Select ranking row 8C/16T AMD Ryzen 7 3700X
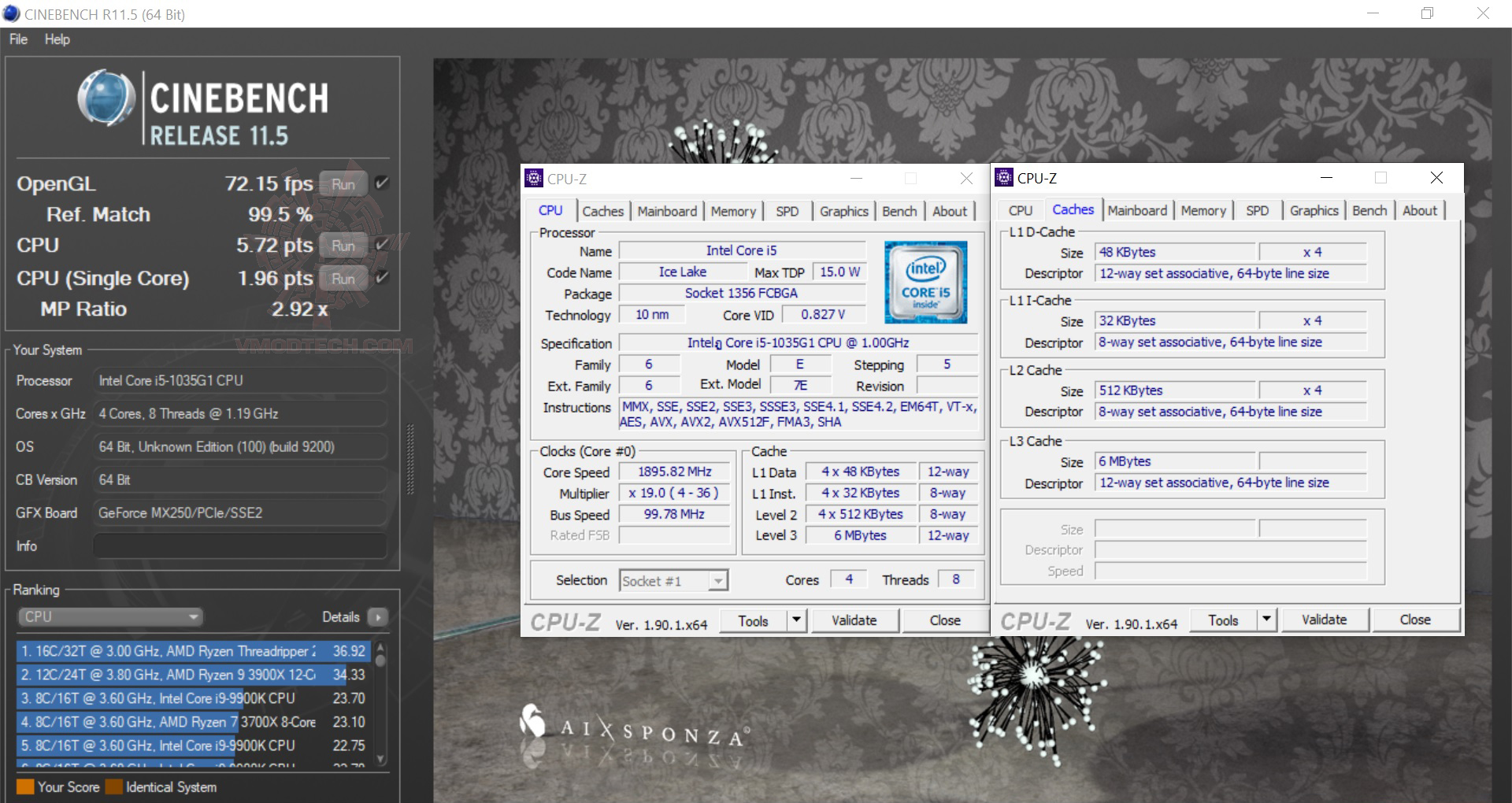The width and height of the screenshot is (1512, 803). [x=193, y=722]
